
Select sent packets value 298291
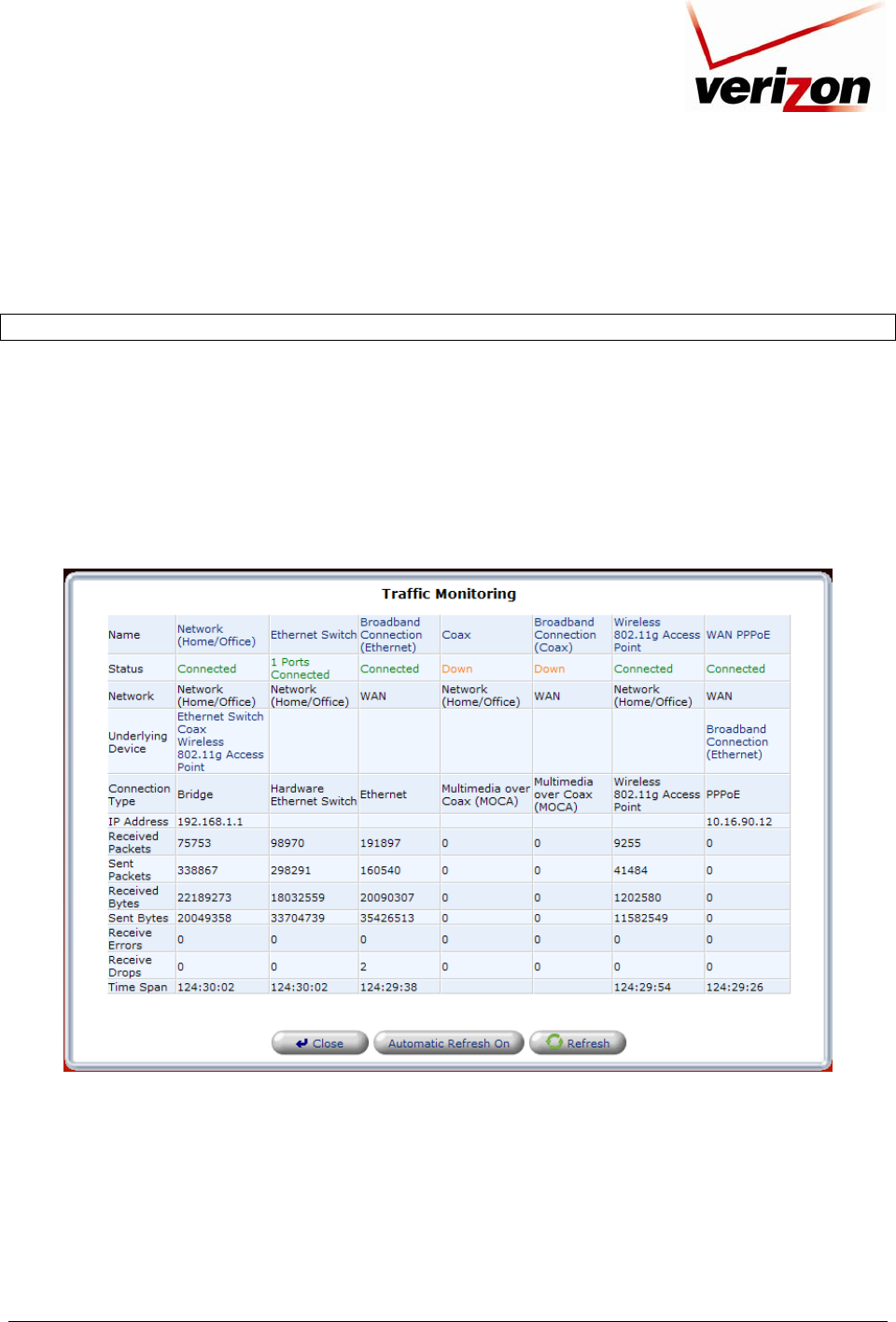pos(291,870)
